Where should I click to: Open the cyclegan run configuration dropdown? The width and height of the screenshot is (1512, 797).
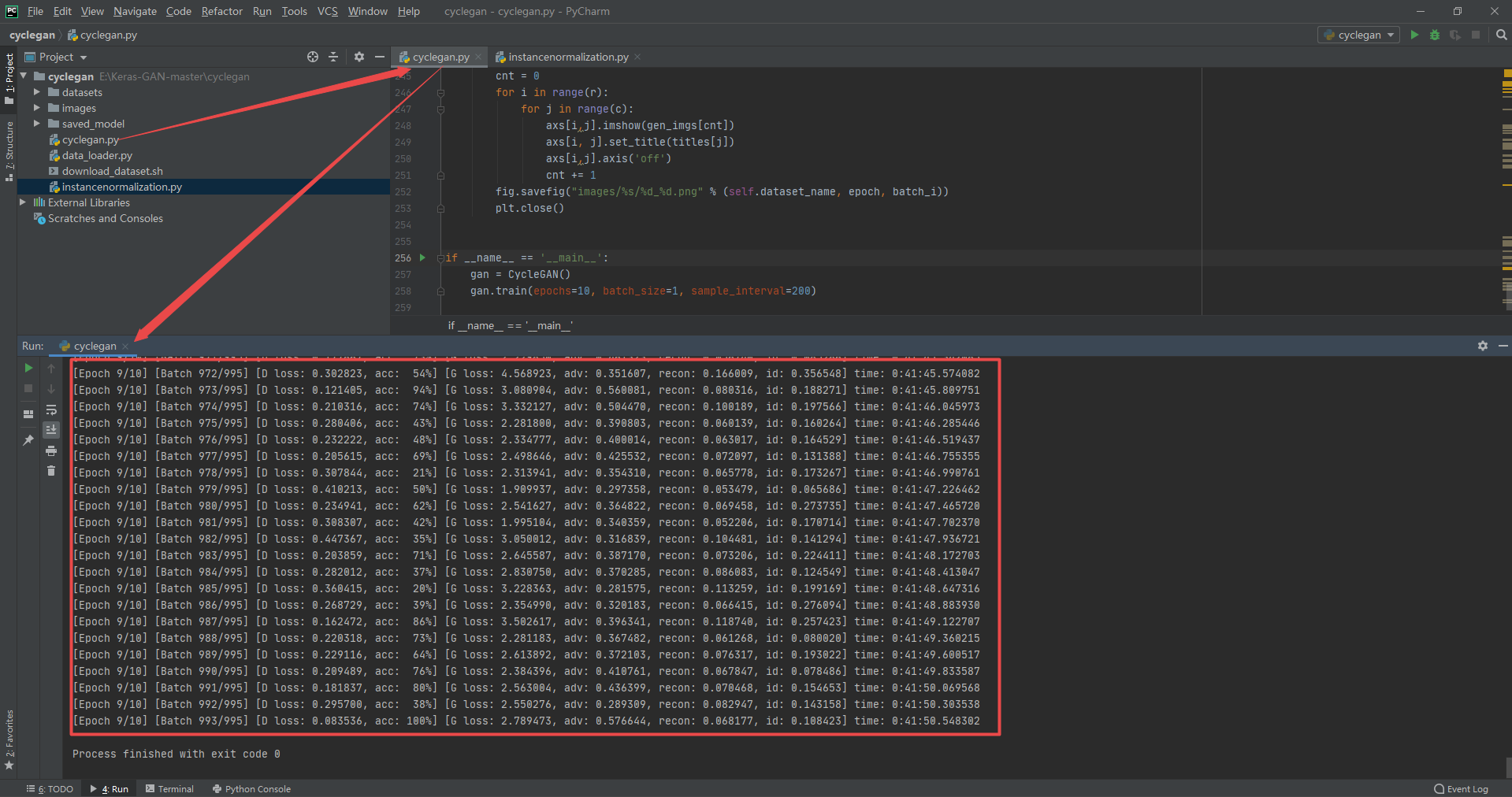point(1358,35)
